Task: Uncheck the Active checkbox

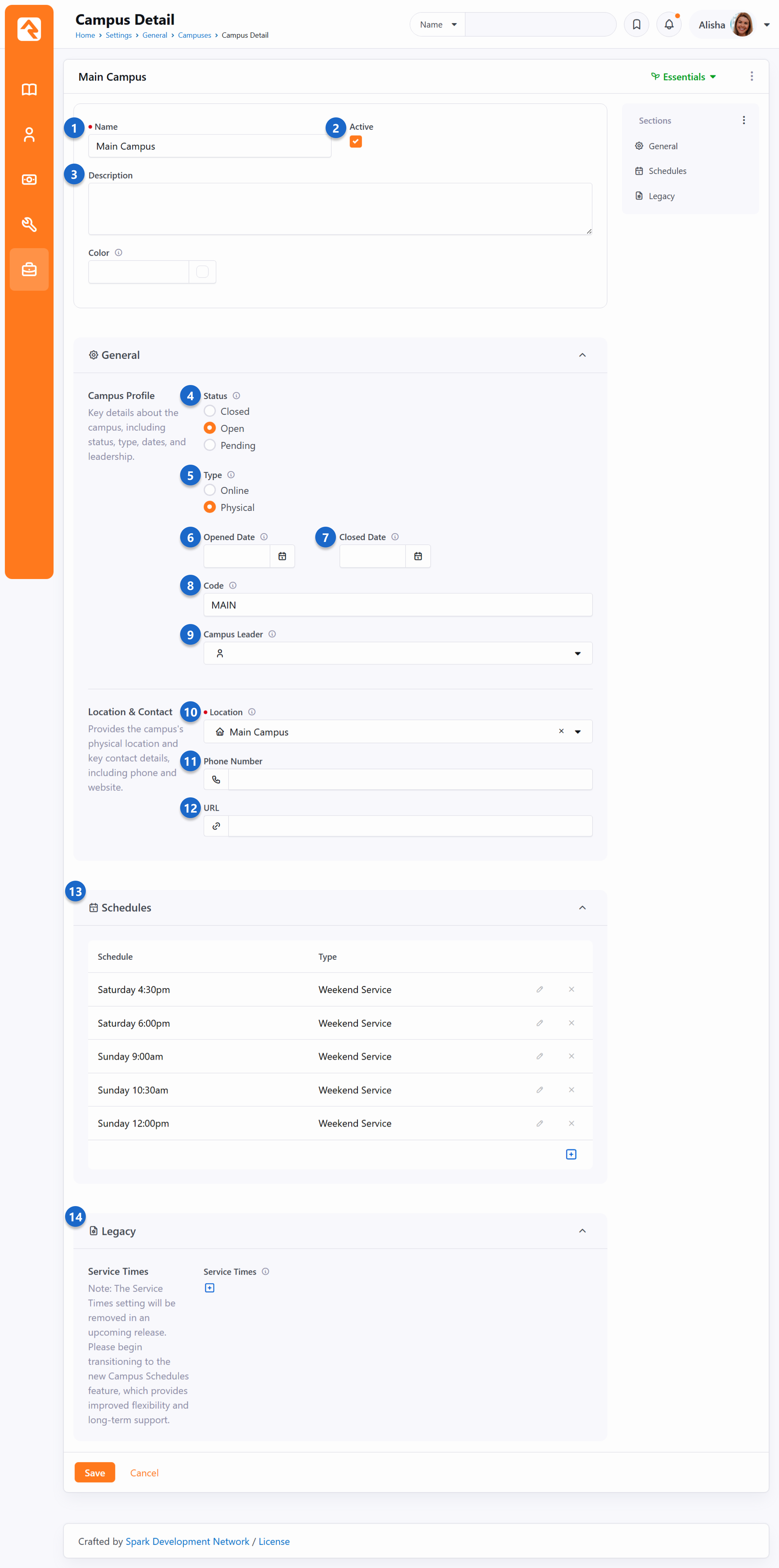Action: [356, 142]
